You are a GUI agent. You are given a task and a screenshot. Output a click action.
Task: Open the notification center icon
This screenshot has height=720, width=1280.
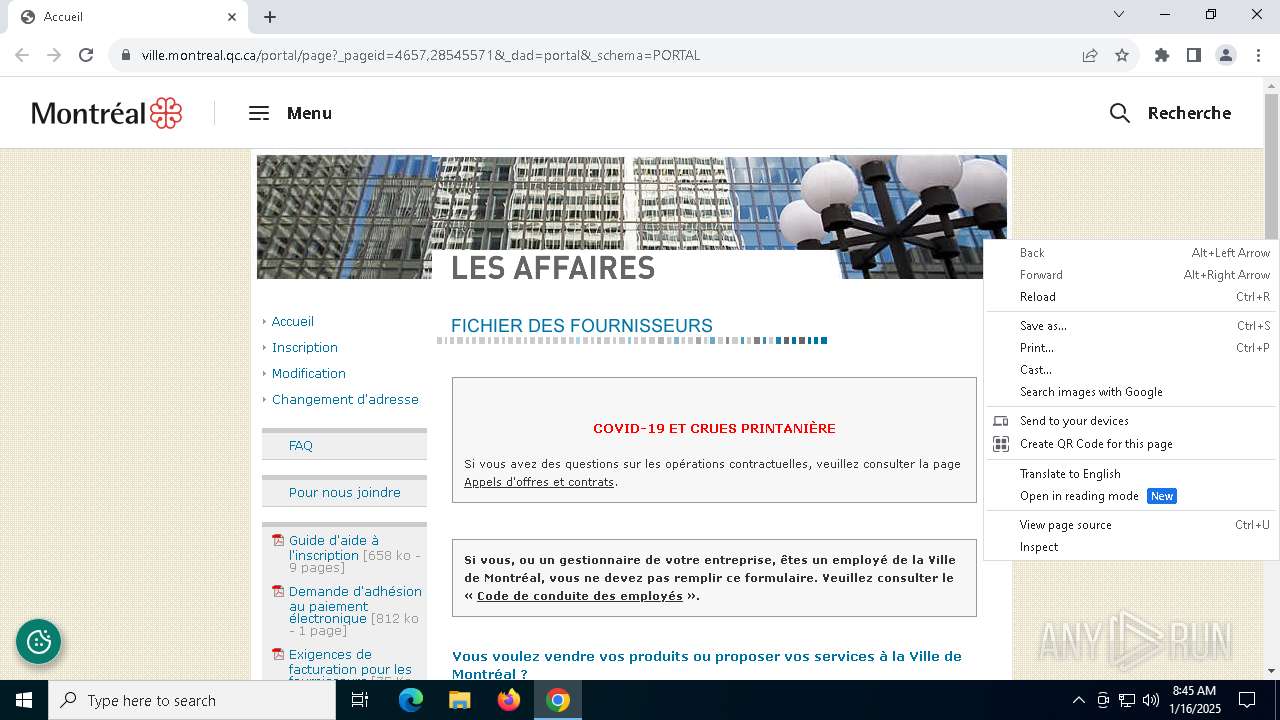1247,700
